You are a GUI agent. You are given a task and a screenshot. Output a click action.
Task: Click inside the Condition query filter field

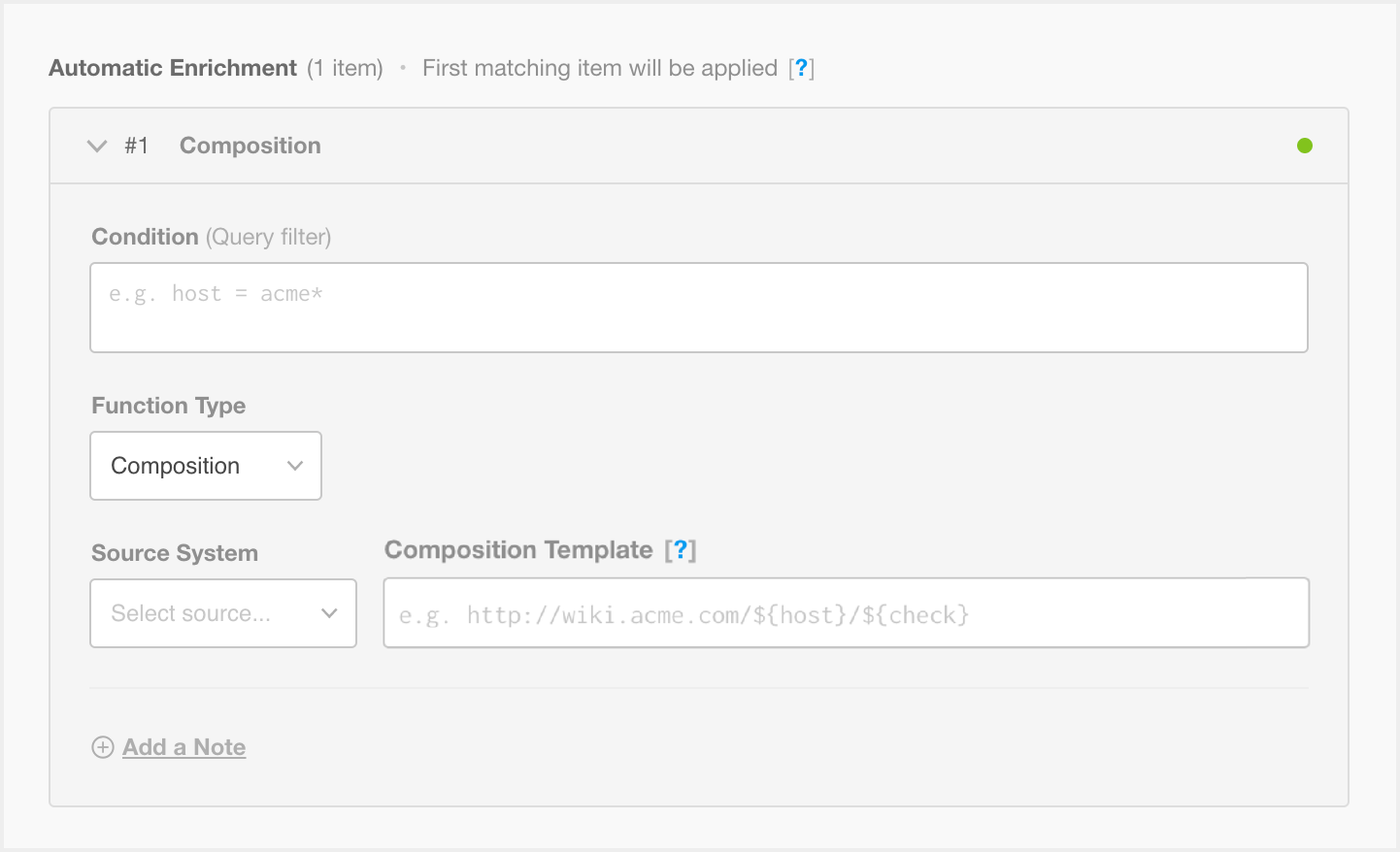[x=699, y=307]
